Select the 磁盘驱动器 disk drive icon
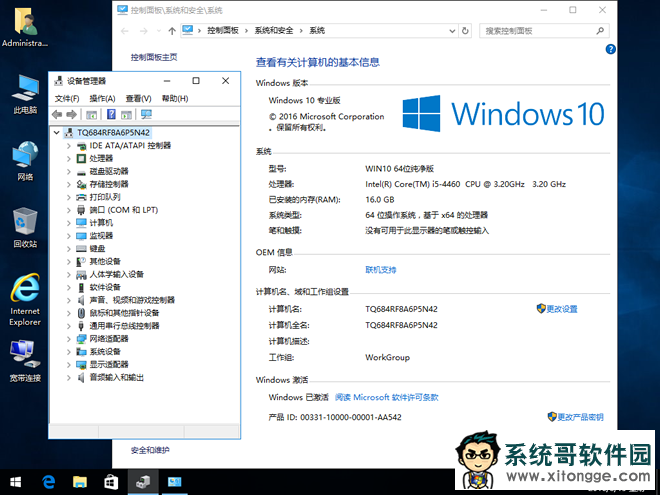This screenshot has height=495, width=660. (x=81, y=172)
